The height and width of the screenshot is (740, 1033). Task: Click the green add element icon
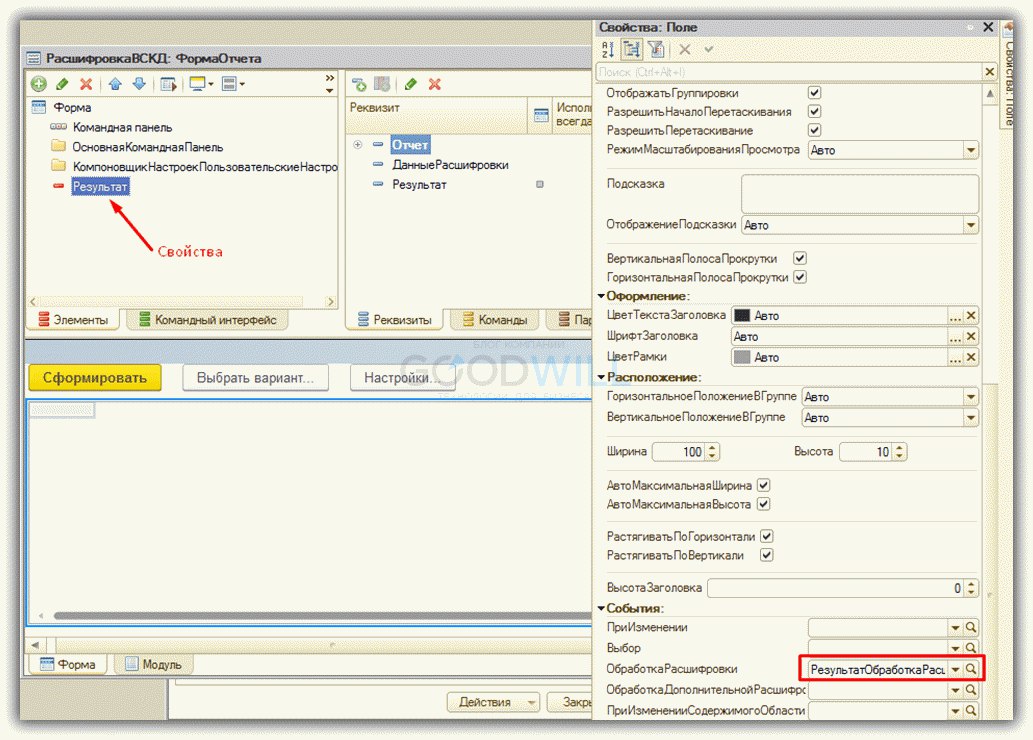39,84
